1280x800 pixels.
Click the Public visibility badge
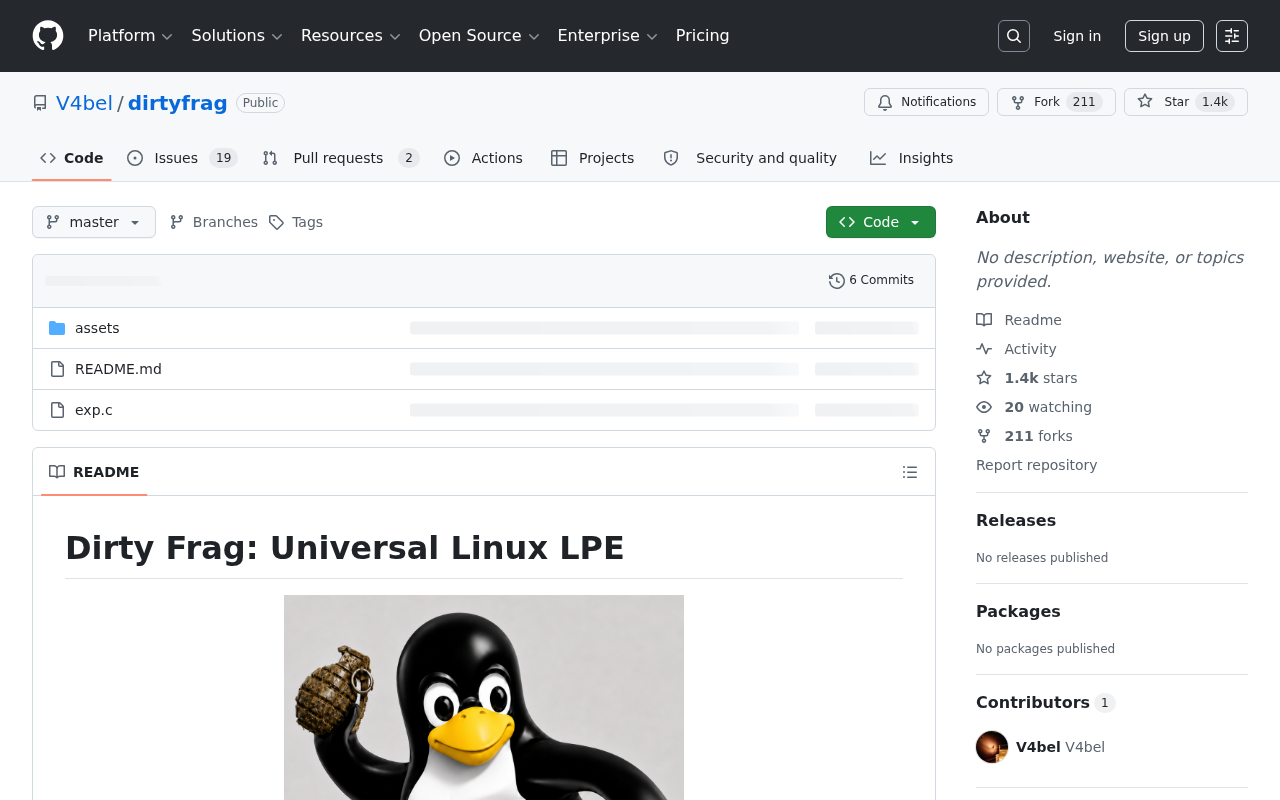pyautogui.click(x=260, y=103)
